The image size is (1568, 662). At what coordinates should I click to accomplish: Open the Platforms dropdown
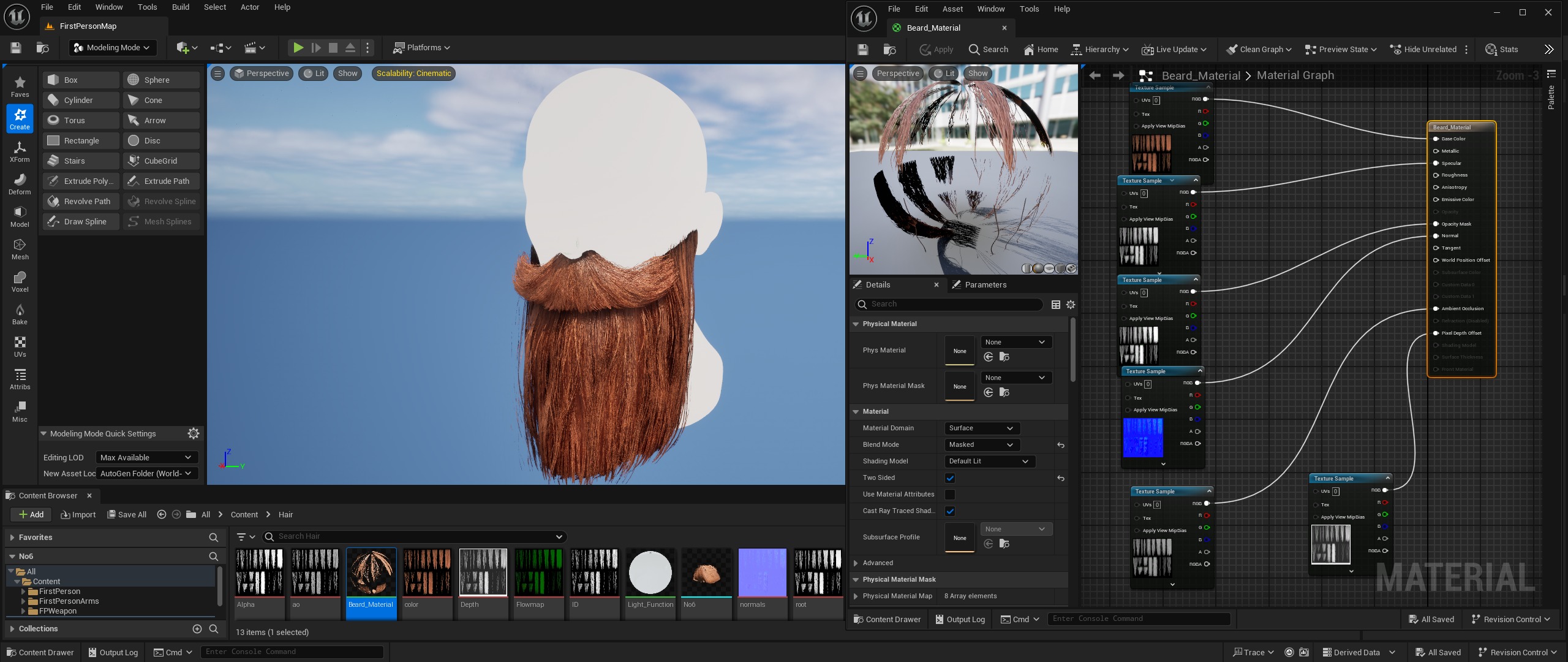(x=421, y=47)
